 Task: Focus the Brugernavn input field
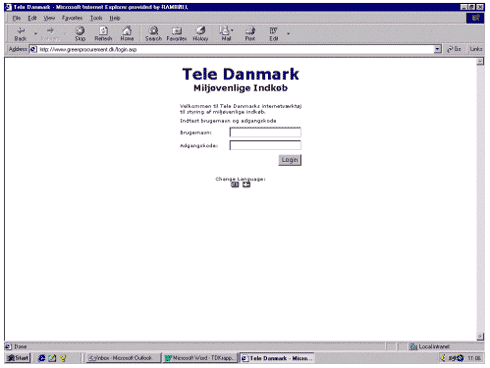pos(265,132)
